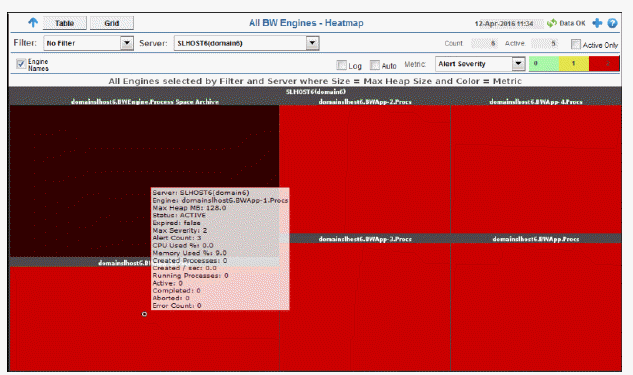The image size is (633, 375).
Task: Click the red 2 legend swatch
Action: click(x=604, y=64)
